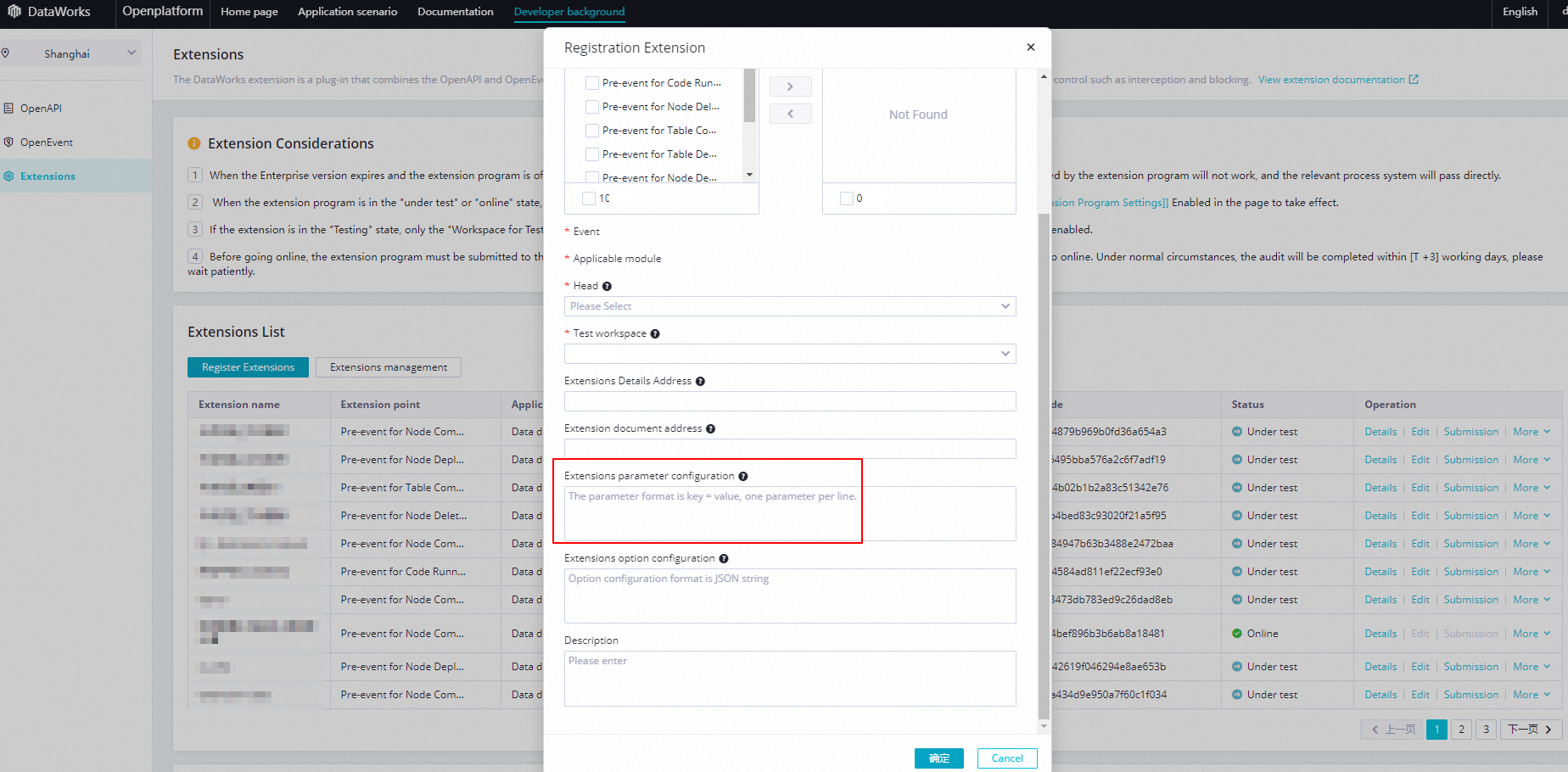This screenshot has width=1568, height=772.
Task: Expand More menu in third table row
Action: point(1532,488)
